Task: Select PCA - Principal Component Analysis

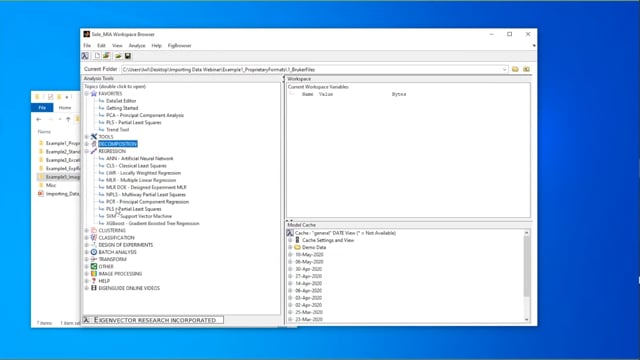Action: (145, 115)
